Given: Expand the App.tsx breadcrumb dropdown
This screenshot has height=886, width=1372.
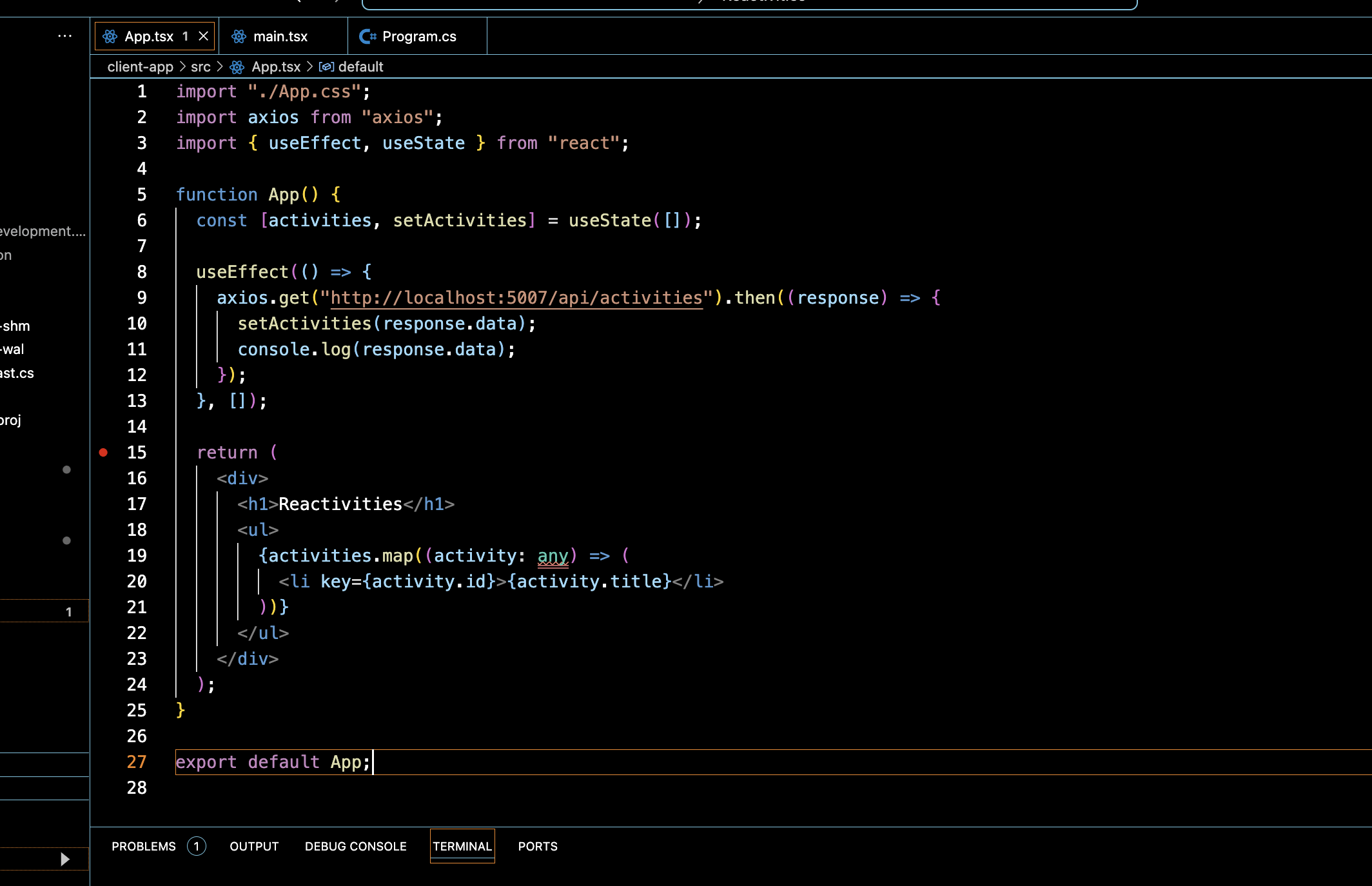Looking at the screenshot, I should [x=276, y=67].
